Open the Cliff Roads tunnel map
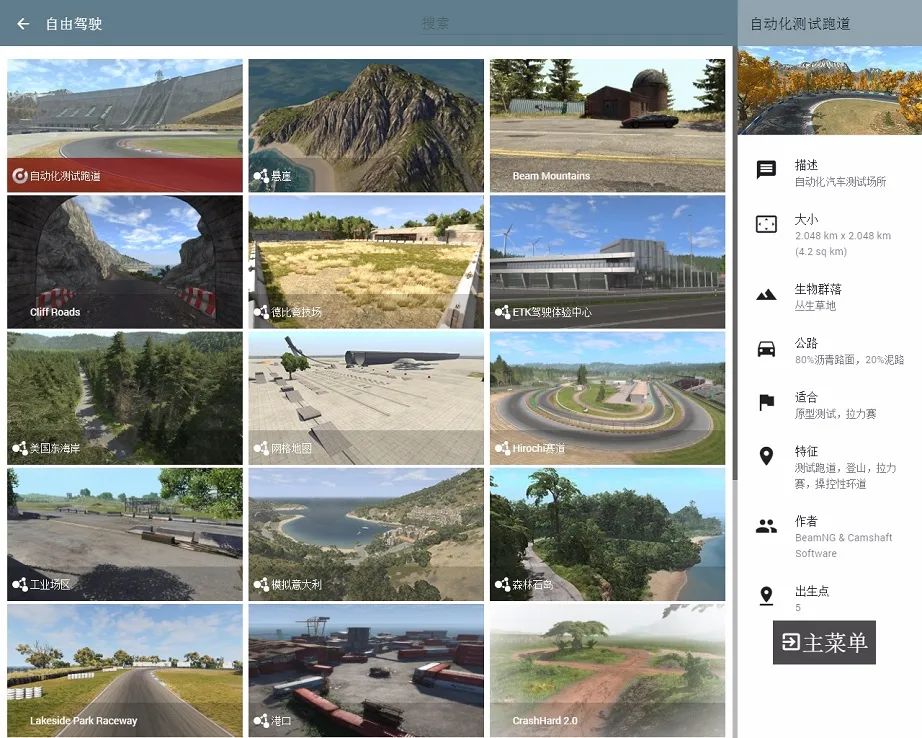The height and width of the screenshot is (738, 922). [x=125, y=262]
